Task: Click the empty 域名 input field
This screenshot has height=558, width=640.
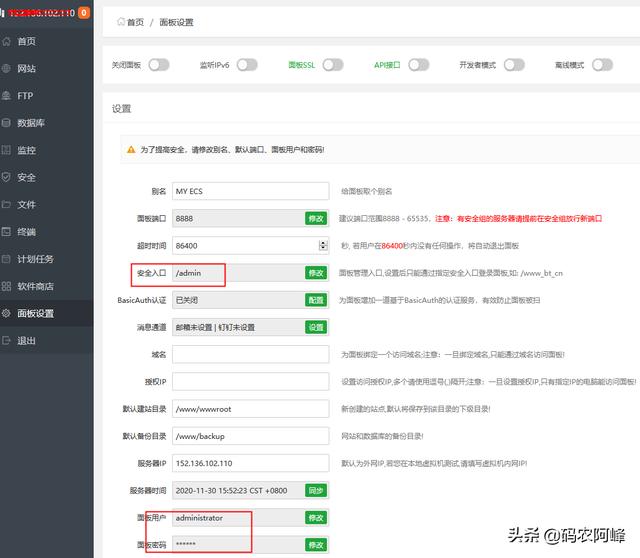Action: 250,354
